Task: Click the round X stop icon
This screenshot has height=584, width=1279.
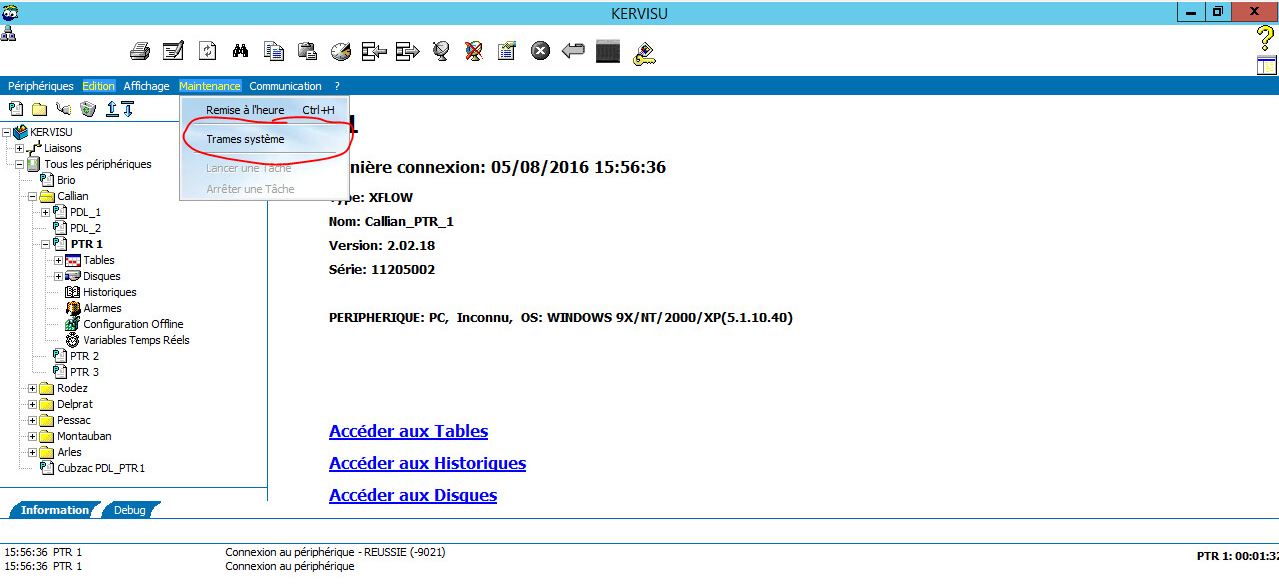Action: click(540, 51)
